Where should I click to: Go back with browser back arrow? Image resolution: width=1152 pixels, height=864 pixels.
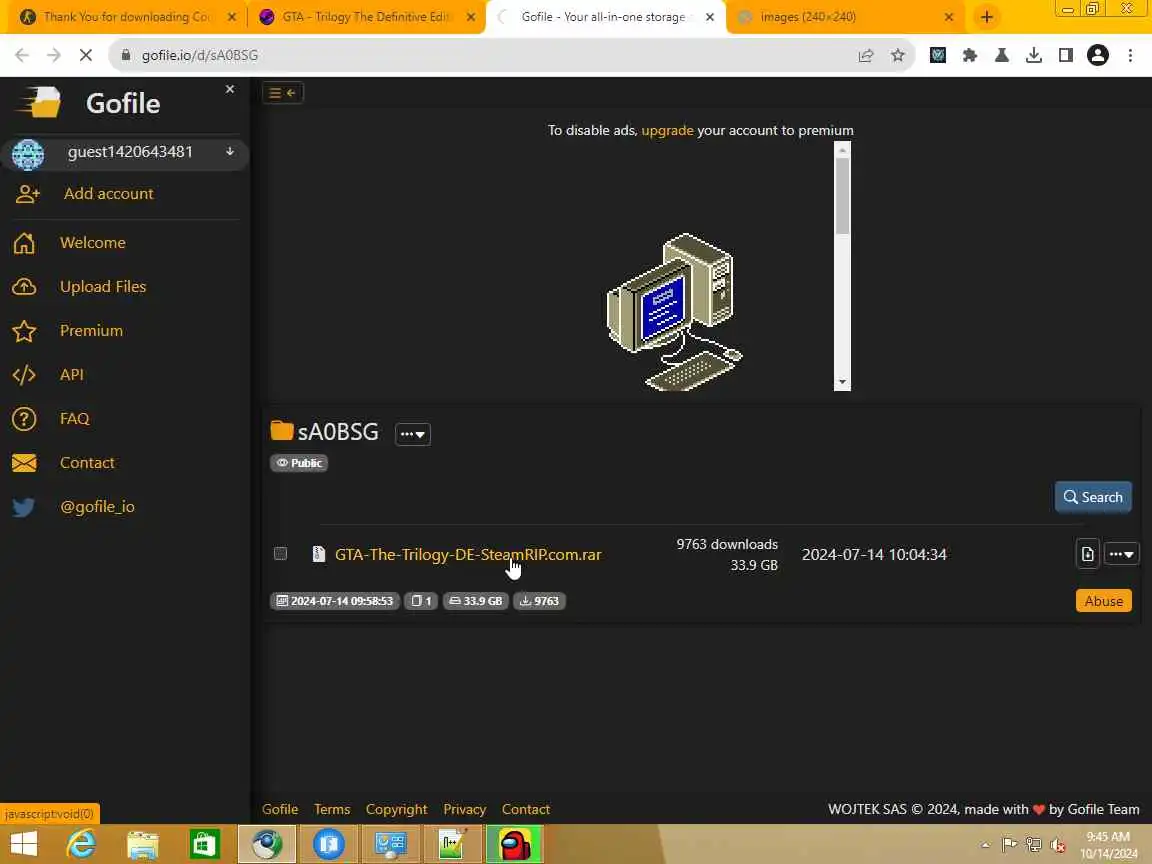click(x=21, y=55)
